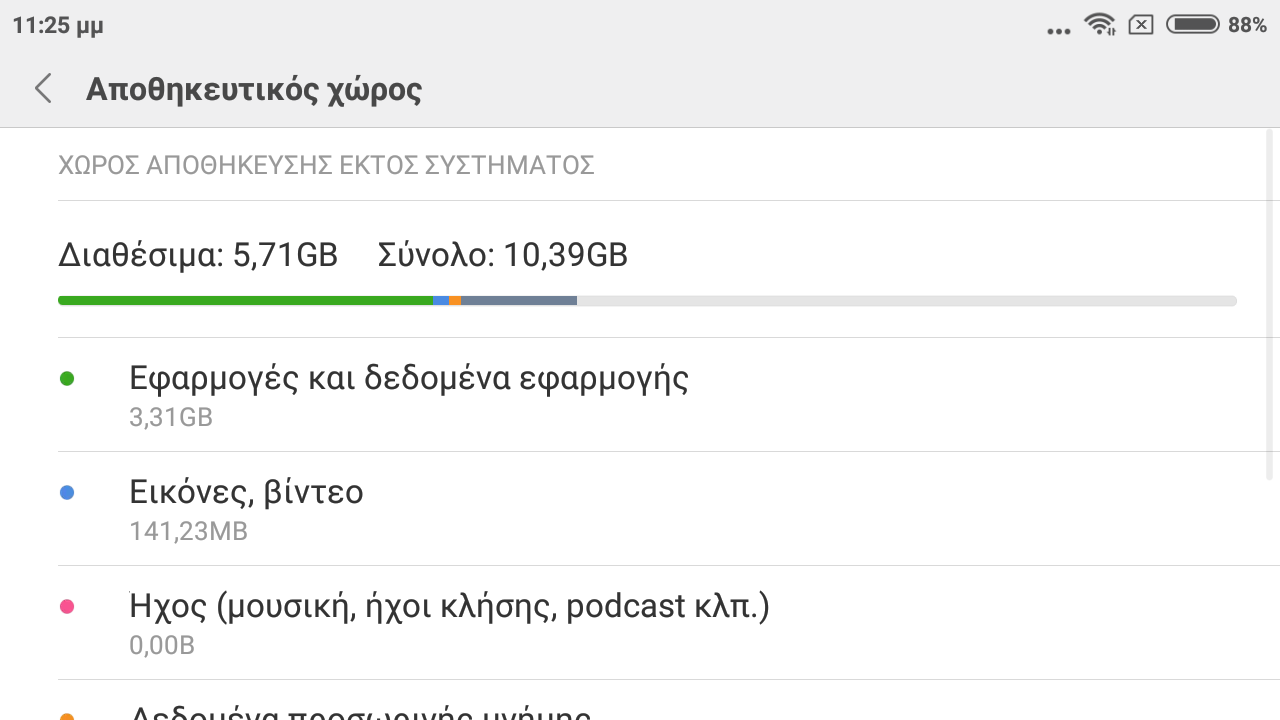Tap the Διαθέσιμα: 5,71GB label
Viewport: 1280px width, 720px height.
pyautogui.click(x=198, y=256)
